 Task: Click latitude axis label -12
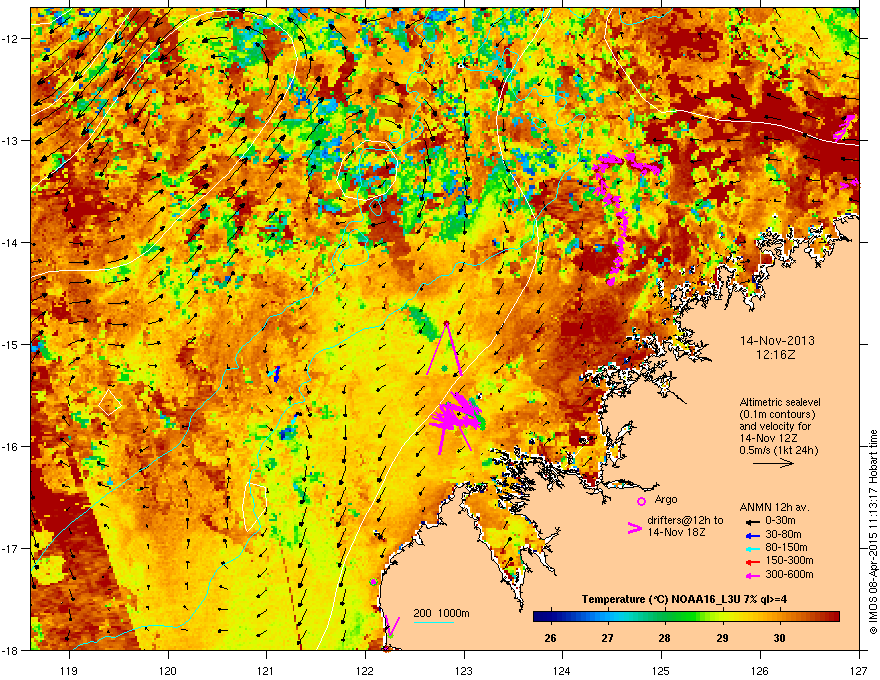11,39
